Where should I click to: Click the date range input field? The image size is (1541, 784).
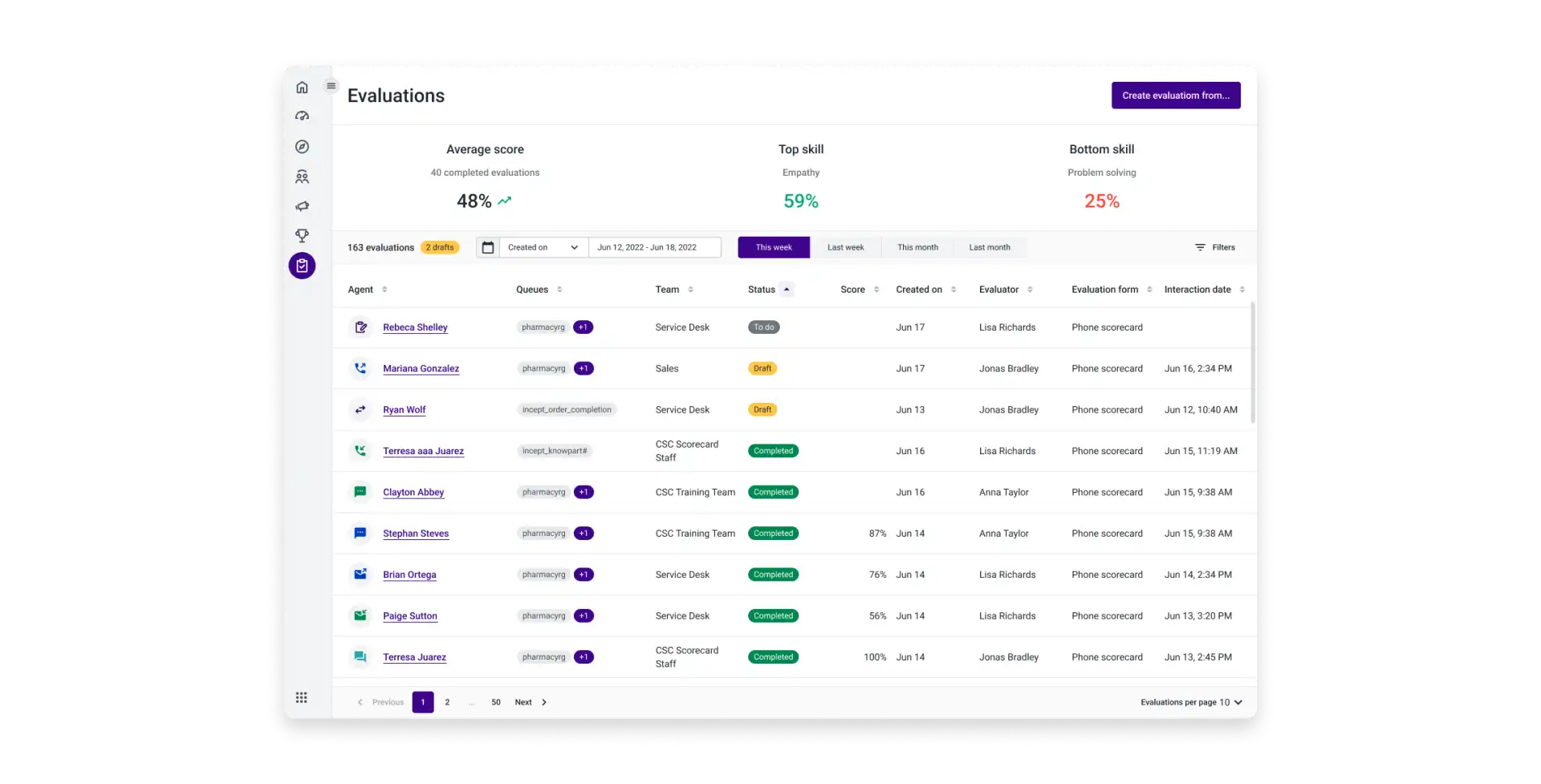pos(653,247)
